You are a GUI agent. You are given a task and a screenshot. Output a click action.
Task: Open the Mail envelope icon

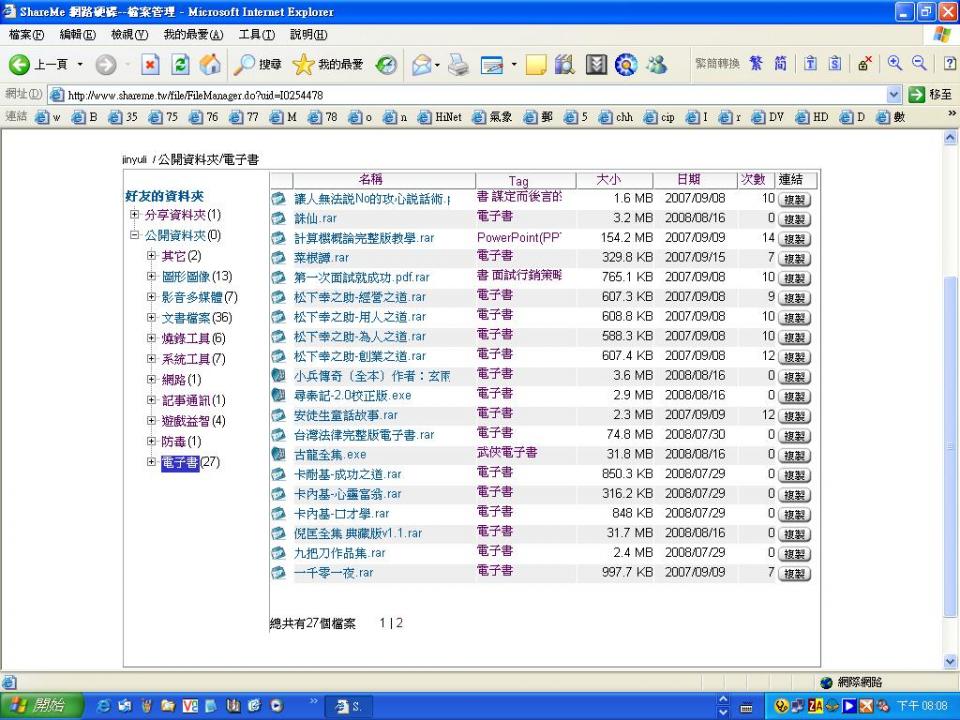point(421,64)
